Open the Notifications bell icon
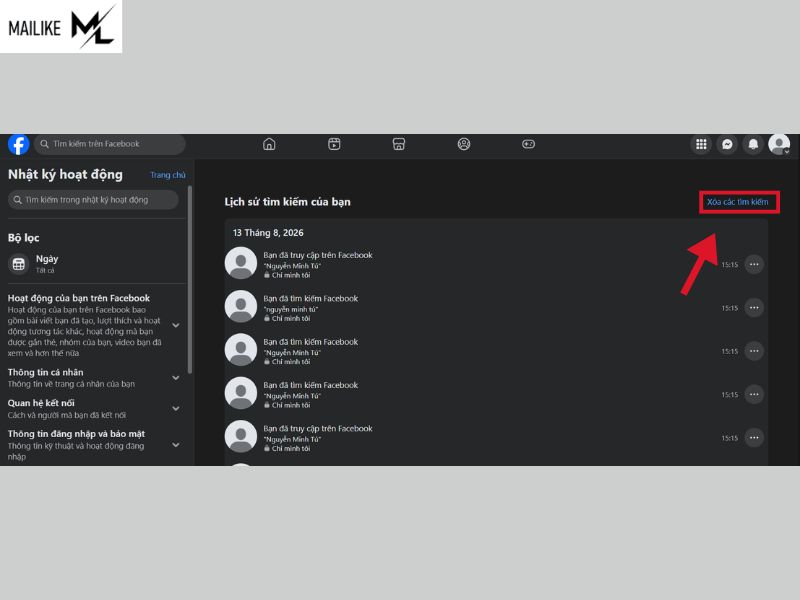This screenshot has height=600, width=800. pos(753,144)
